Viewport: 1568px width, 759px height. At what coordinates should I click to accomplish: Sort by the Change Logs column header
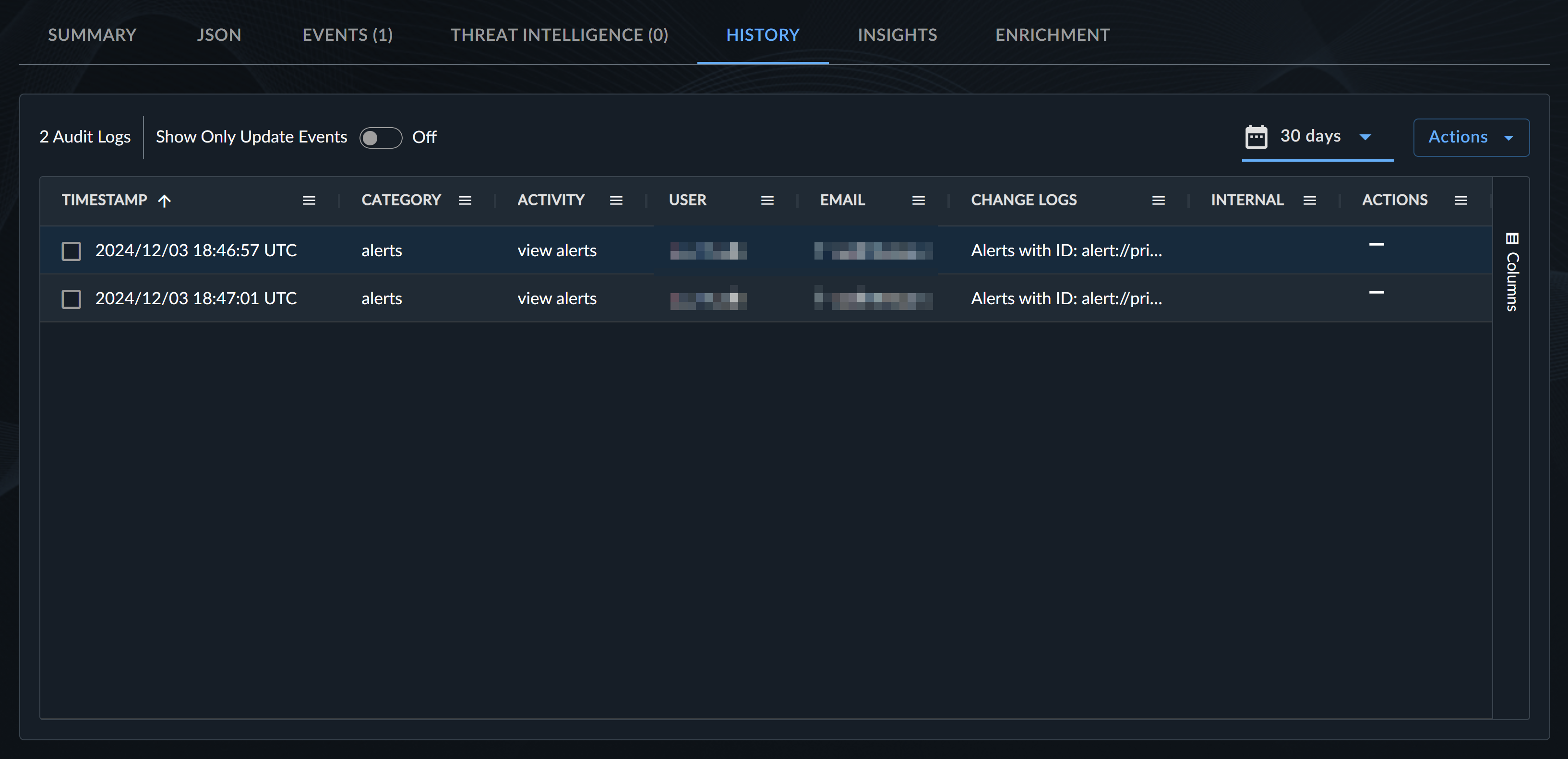point(1024,200)
